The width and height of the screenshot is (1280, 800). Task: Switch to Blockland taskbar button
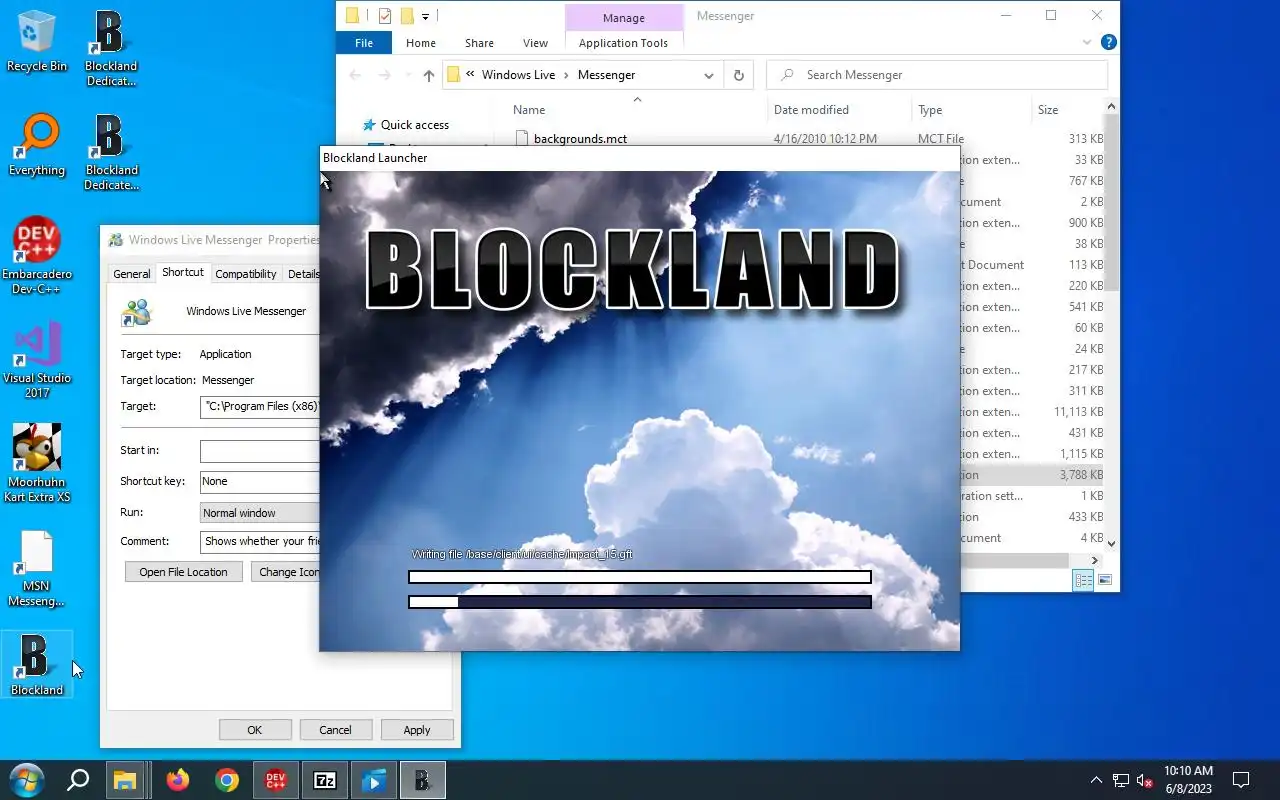click(x=423, y=780)
